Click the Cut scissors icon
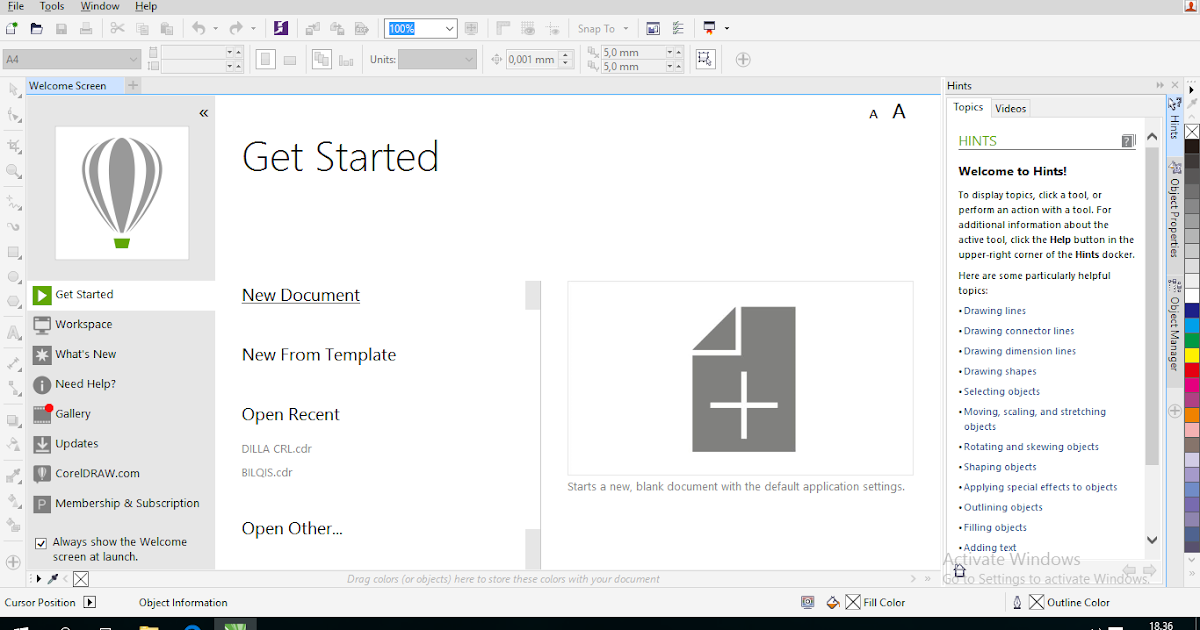The width and height of the screenshot is (1200, 630). coord(118,29)
